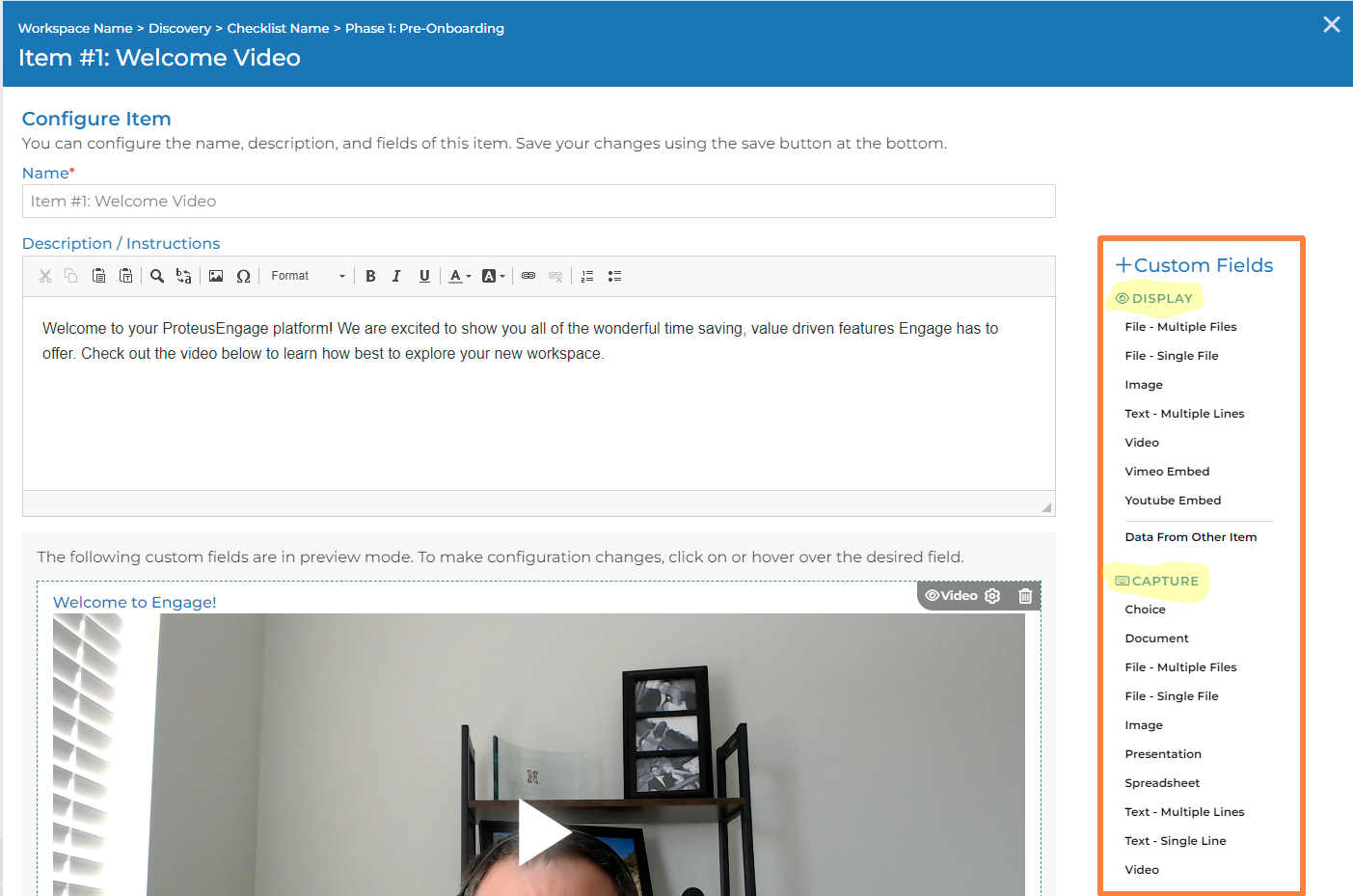Add DISPLAY Image field
Viewport: 1353px width, 896px height.
coord(1144,385)
